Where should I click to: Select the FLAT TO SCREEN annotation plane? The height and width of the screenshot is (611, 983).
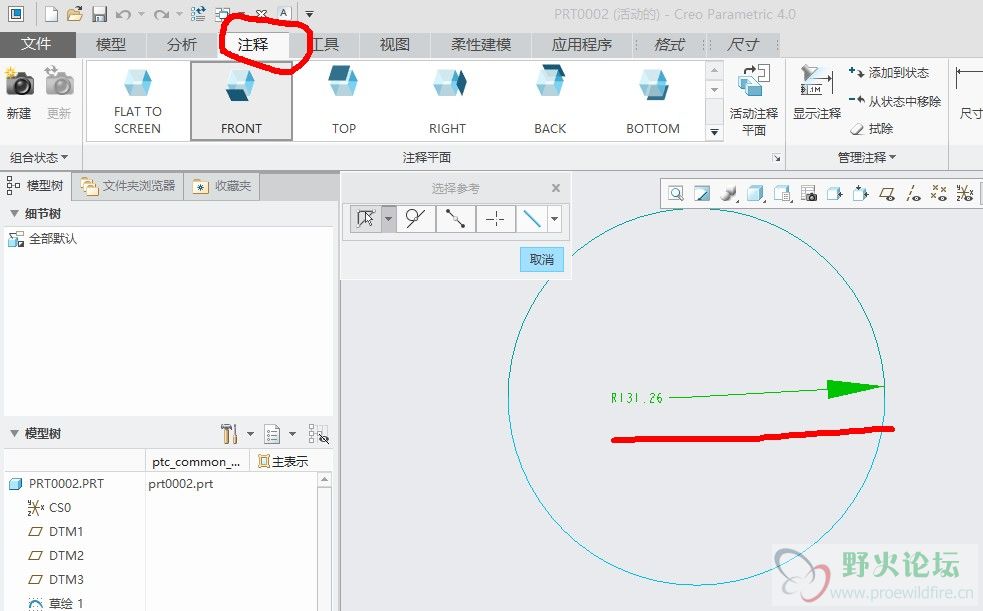coord(138,101)
